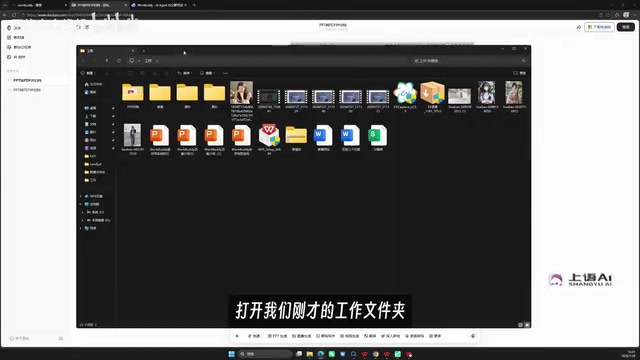Open Documents (文档) quick access item
Image resolution: width=640 pixels, height=360 pixels.
91,124
